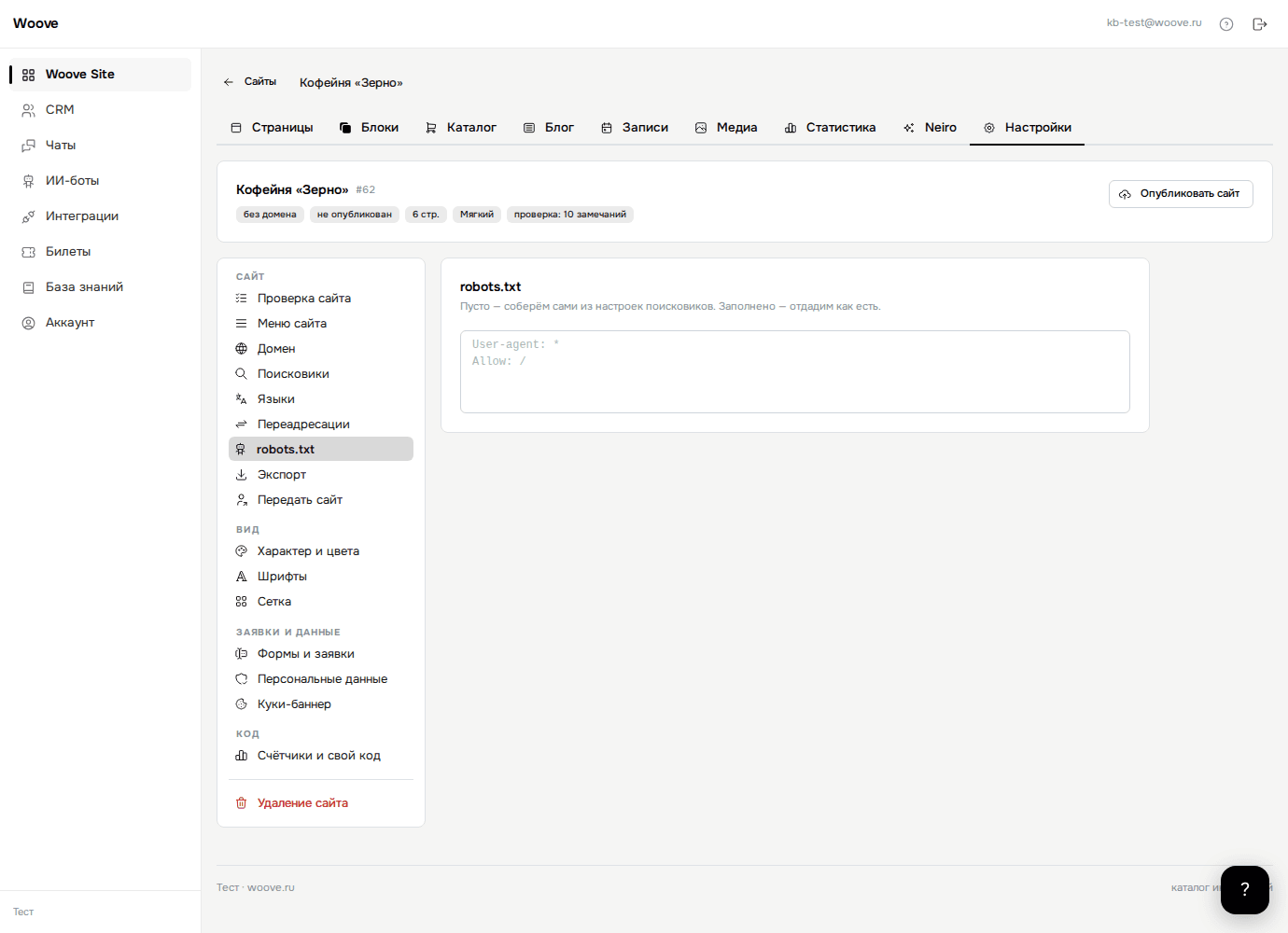Switch to the Neiro tab
Viewport: 1288px width, 933px height.
931,128
